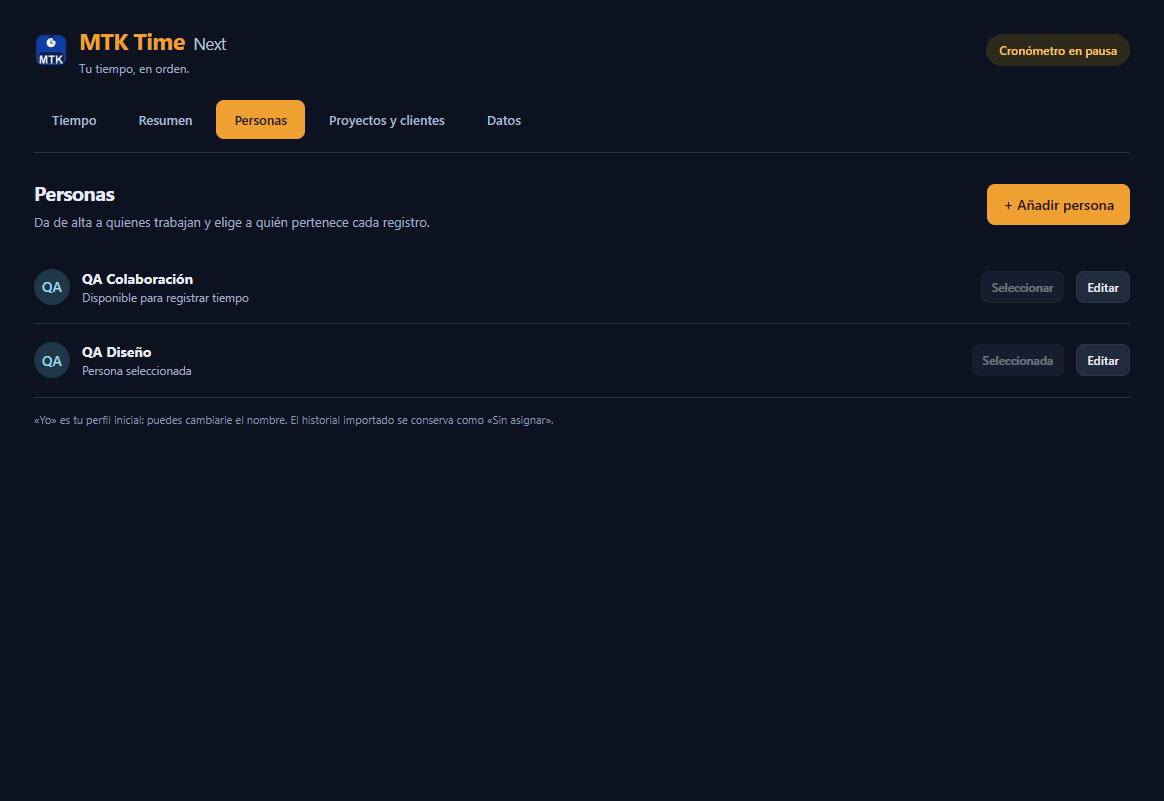Open the Datos tab

[504, 120]
